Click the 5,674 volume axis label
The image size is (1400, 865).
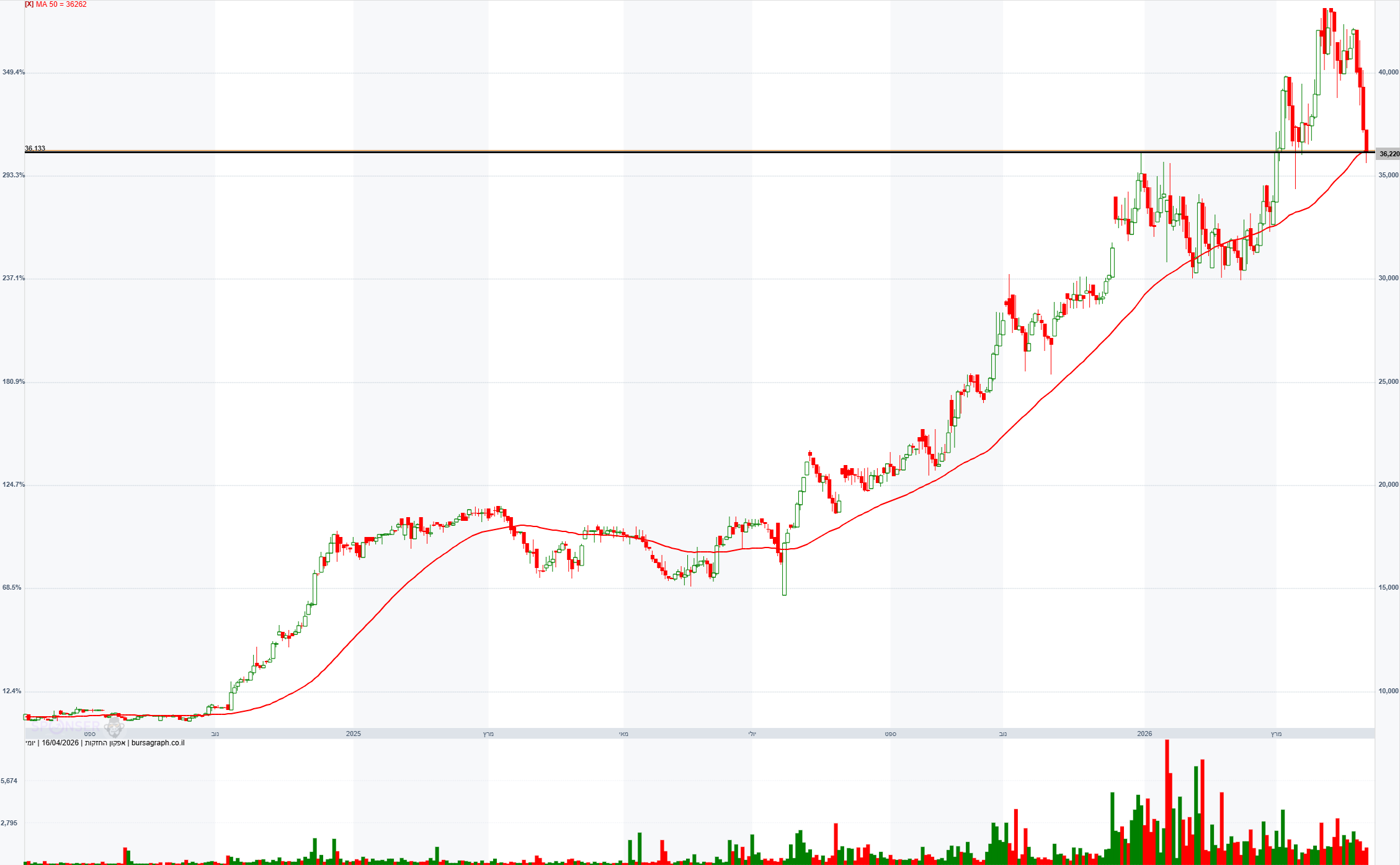[9, 781]
